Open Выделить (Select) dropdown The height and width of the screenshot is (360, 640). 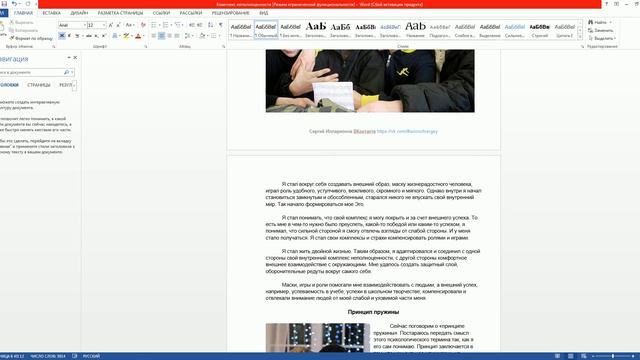(x=602, y=38)
